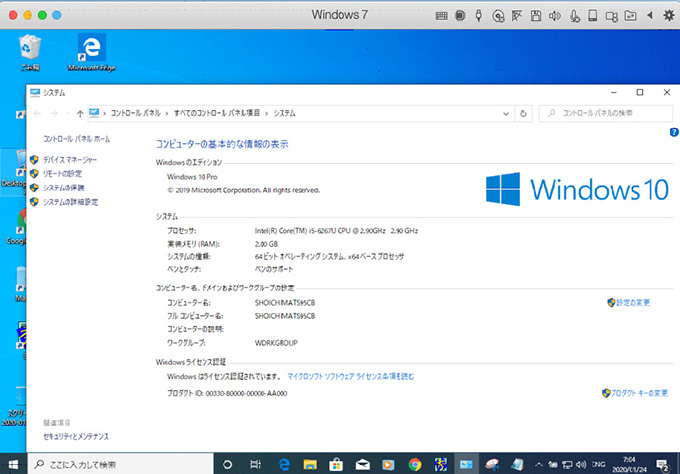Click the tablet device icon in title bar
Screen dimensions: 680x474
pos(592,16)
